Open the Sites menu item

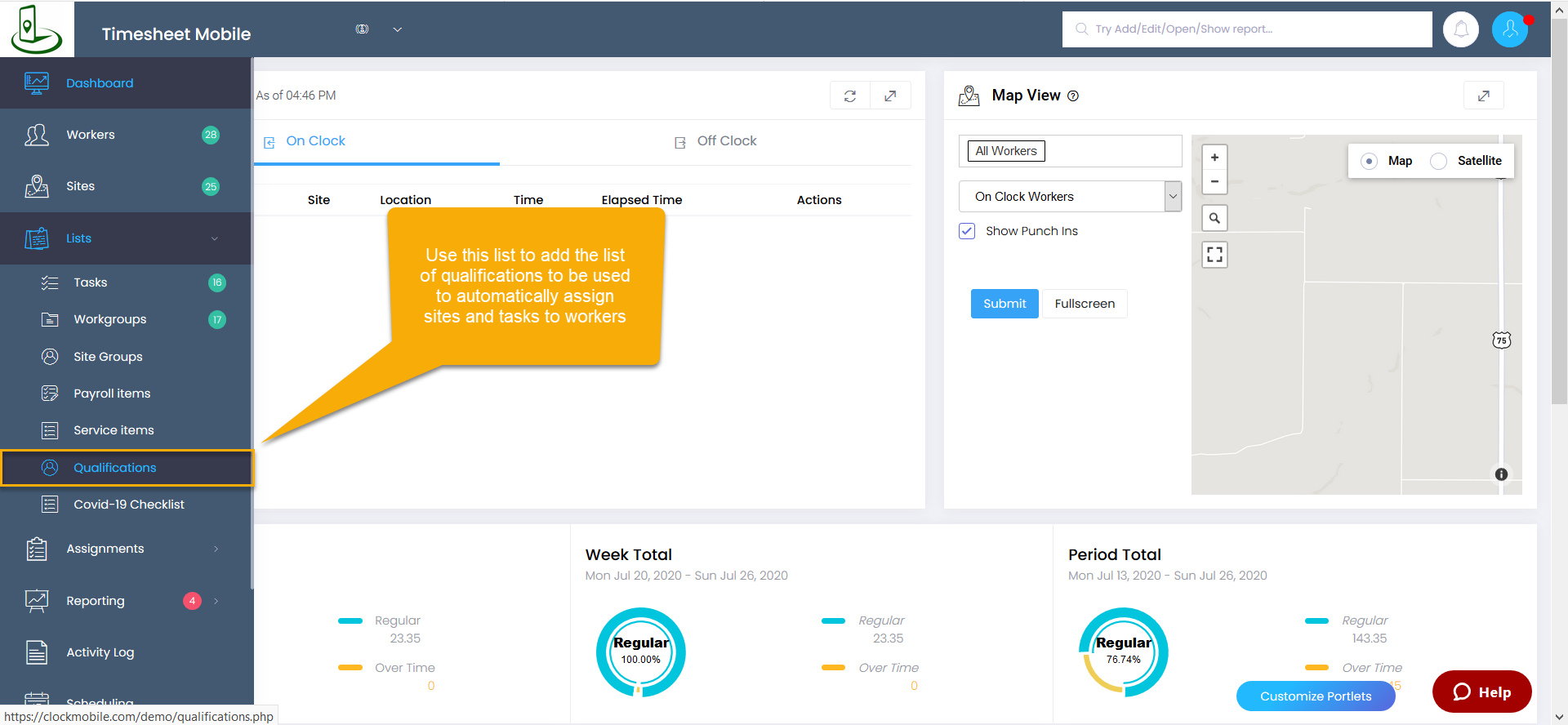tap(125, 186)
